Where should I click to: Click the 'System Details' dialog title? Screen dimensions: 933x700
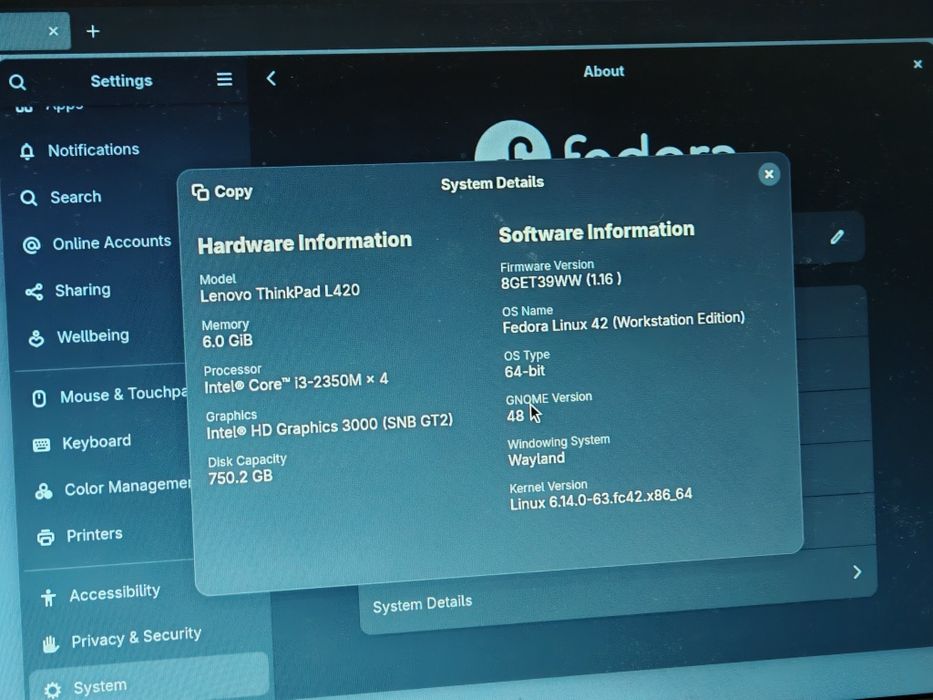(x=492, y=183)
